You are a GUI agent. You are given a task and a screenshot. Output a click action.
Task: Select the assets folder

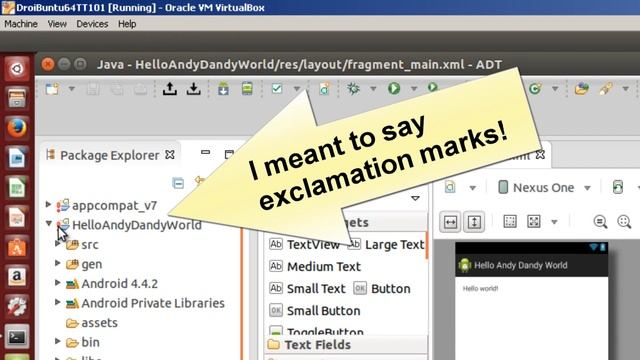tap(92, 323)
